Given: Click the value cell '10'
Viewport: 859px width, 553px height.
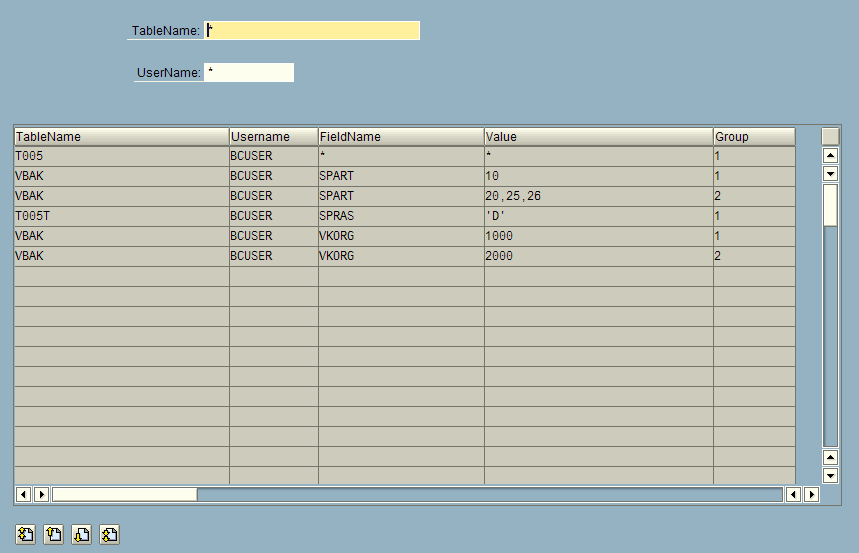Looking at the screenshot, I should click(599, 176).
